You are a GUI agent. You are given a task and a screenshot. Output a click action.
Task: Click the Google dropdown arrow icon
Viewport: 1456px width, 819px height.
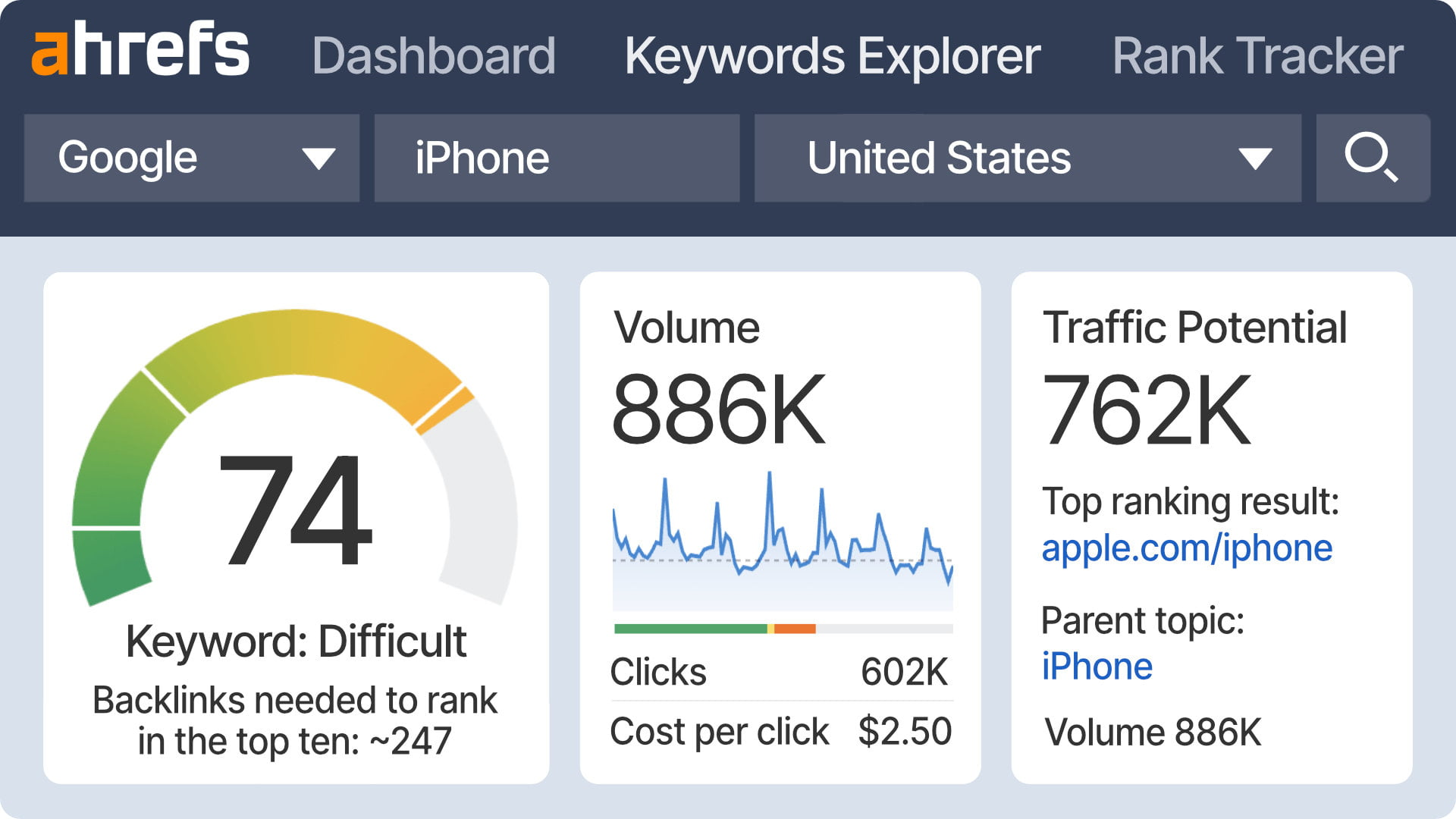click(318, 158)
